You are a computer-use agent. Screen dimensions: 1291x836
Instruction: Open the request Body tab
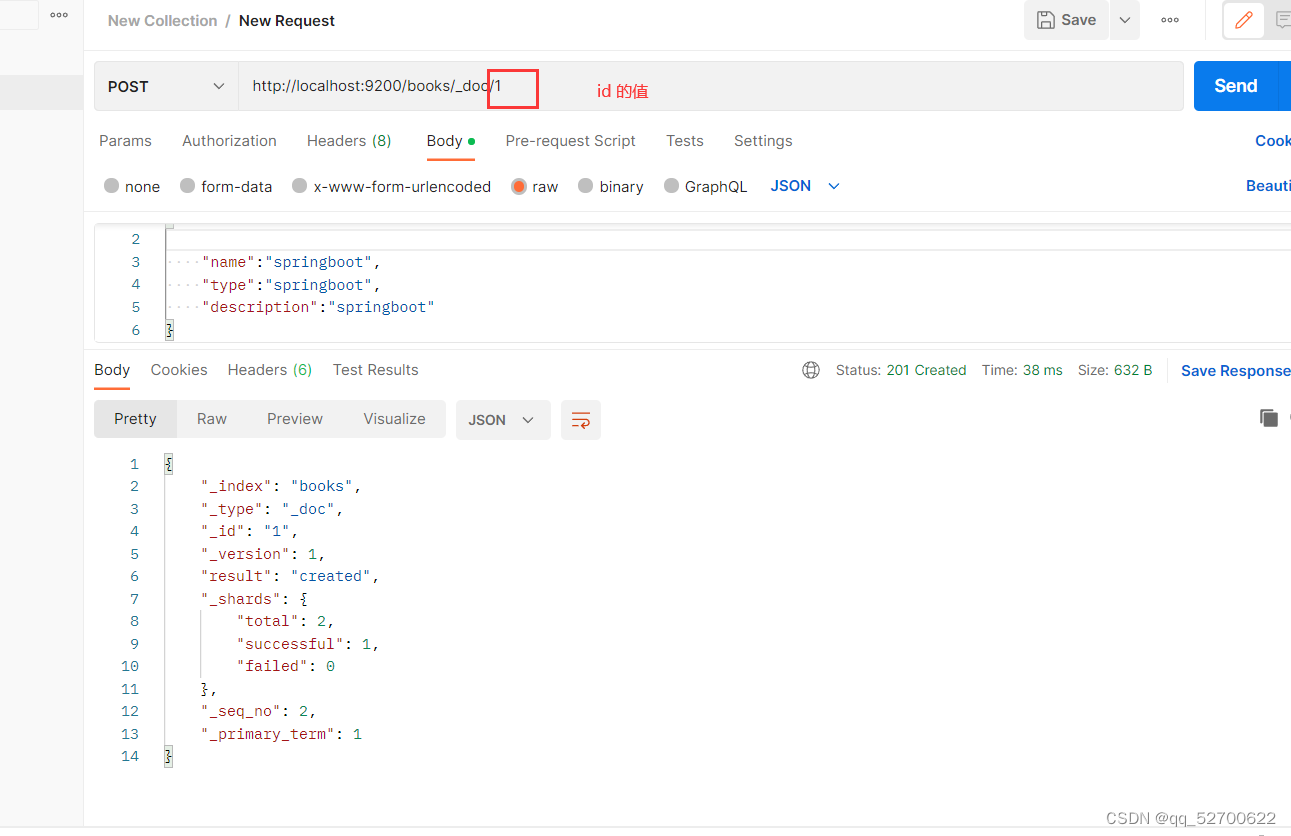[450, 141]
